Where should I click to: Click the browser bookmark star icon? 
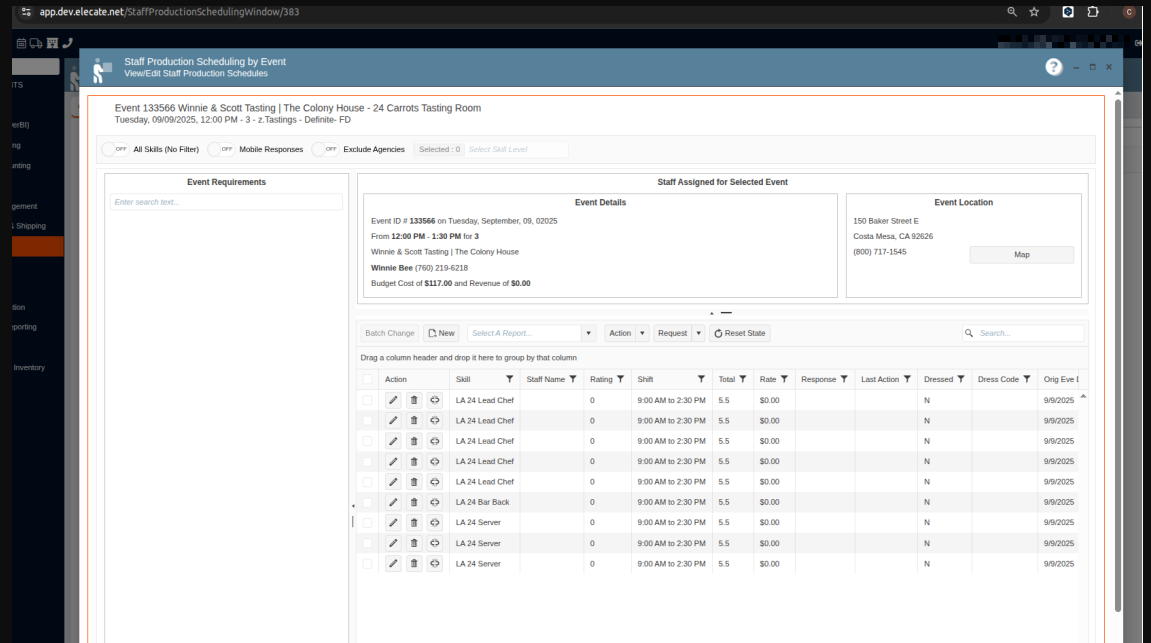(1034, 12)
